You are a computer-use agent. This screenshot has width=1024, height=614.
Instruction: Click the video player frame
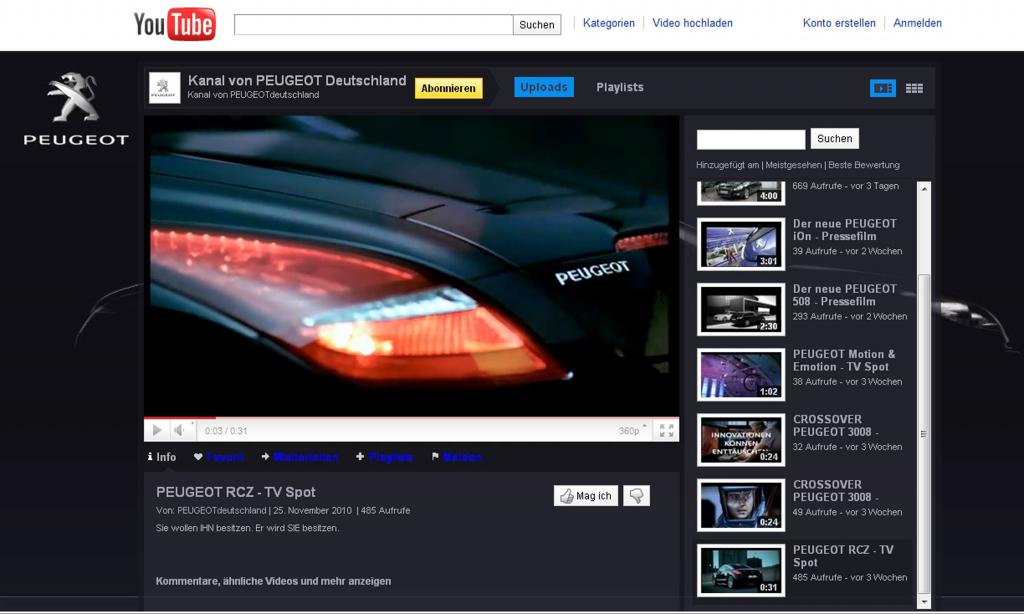[x=411, y=266]
